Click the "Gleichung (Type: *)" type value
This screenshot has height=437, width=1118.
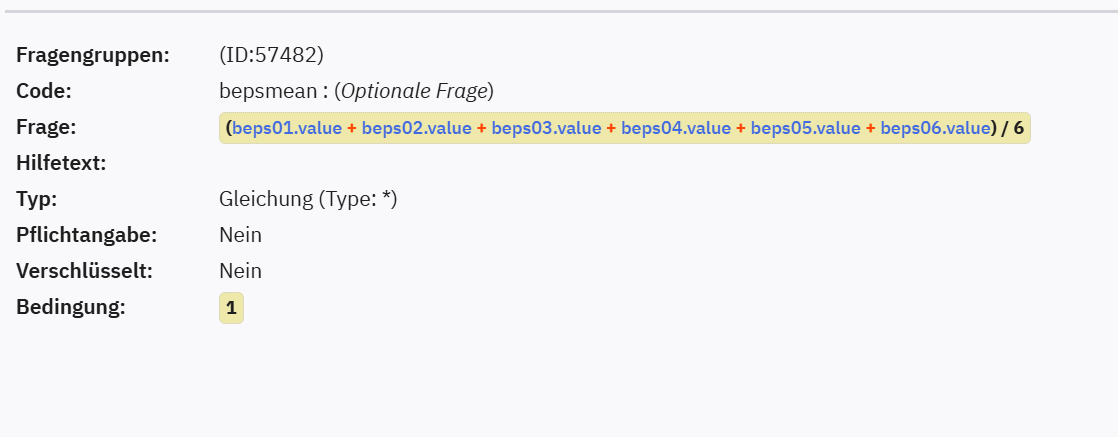pos(308,199)
